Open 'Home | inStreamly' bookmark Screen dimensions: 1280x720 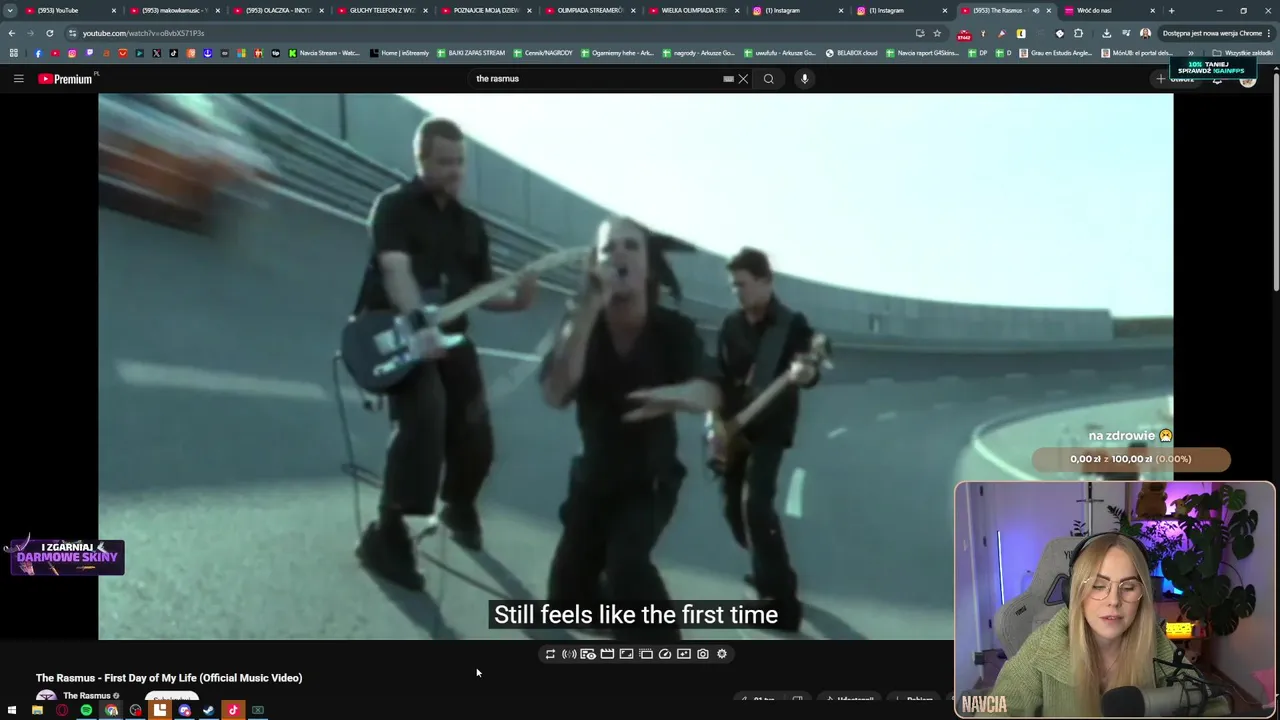tap(399, 53)
